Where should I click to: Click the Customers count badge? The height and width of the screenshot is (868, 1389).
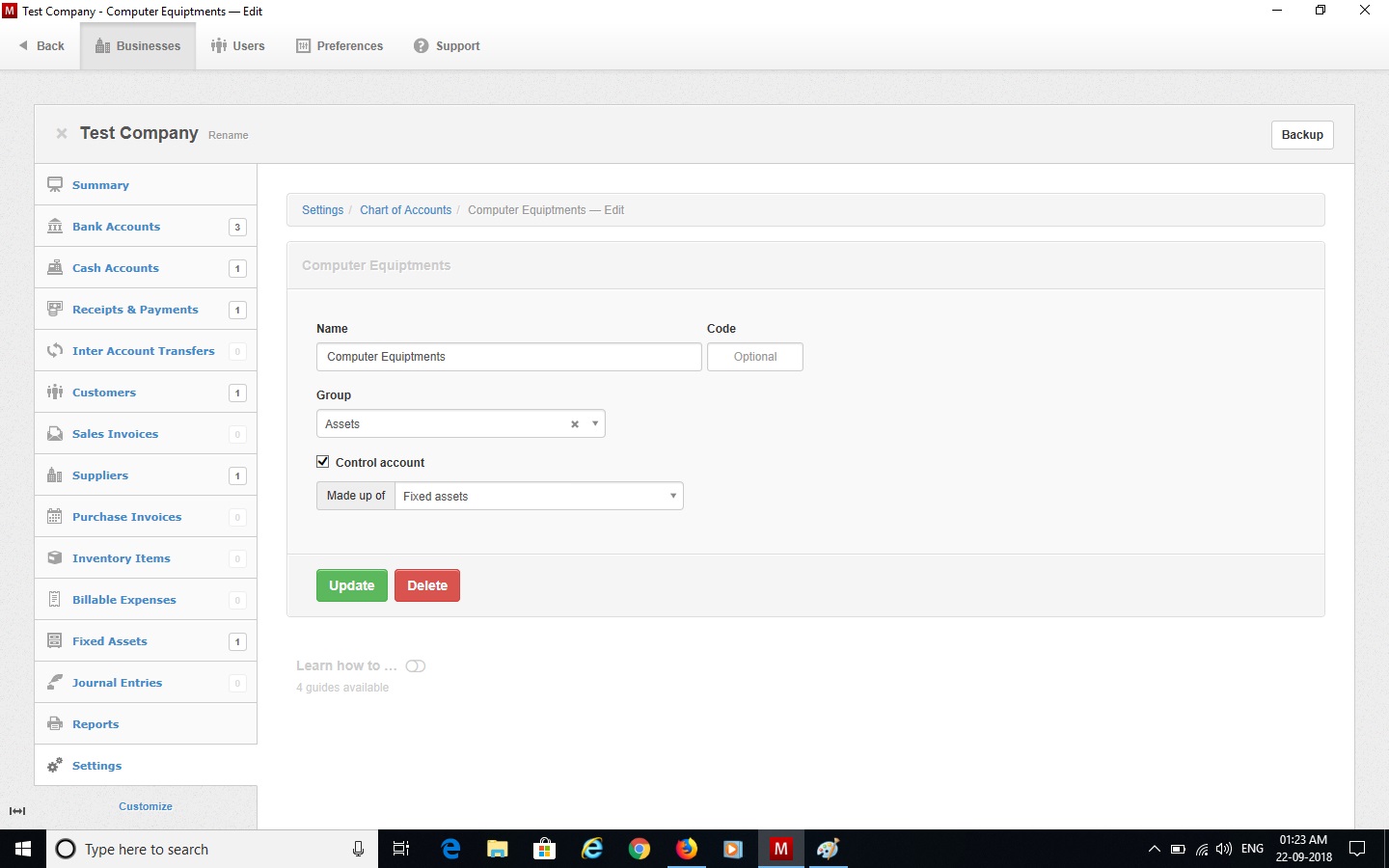237,393
